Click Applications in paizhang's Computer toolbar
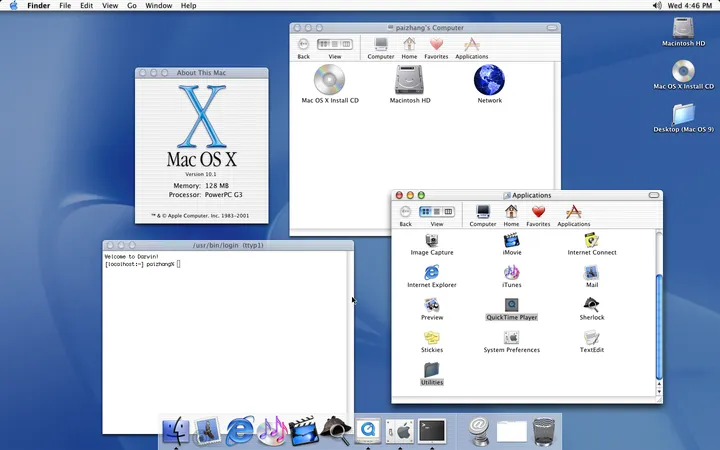Viewport: 720px width, 450px height. [x=472, y=48]
